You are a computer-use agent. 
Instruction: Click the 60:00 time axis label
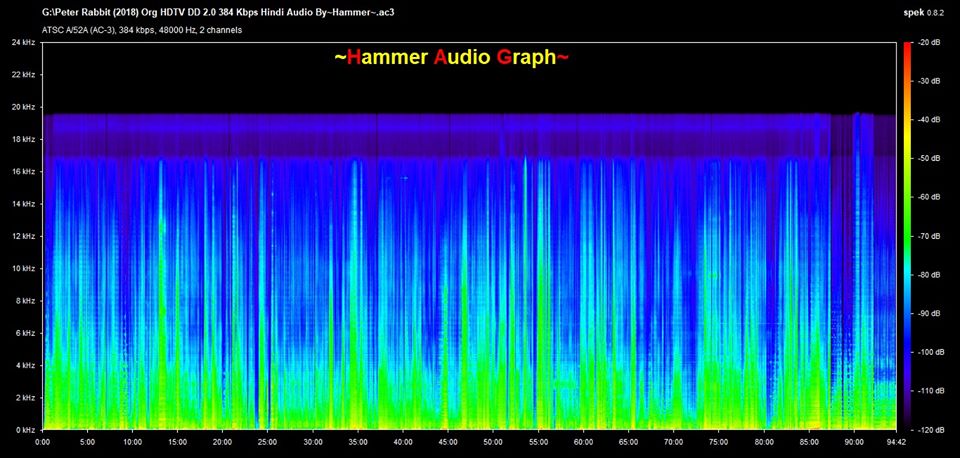pyautogui.click(x=583, y=441)
